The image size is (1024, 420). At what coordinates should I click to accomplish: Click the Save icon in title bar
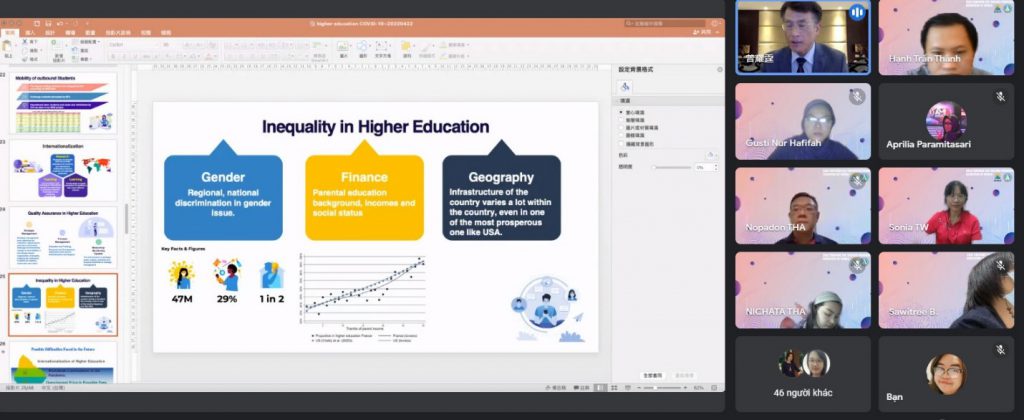click(x=48, y=24)
